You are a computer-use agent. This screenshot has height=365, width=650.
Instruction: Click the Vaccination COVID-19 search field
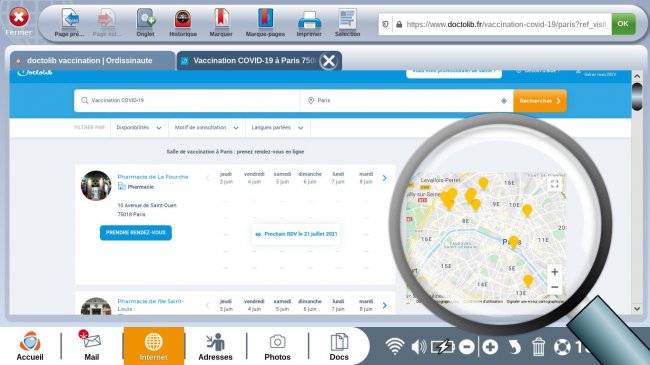click(187, 100)
